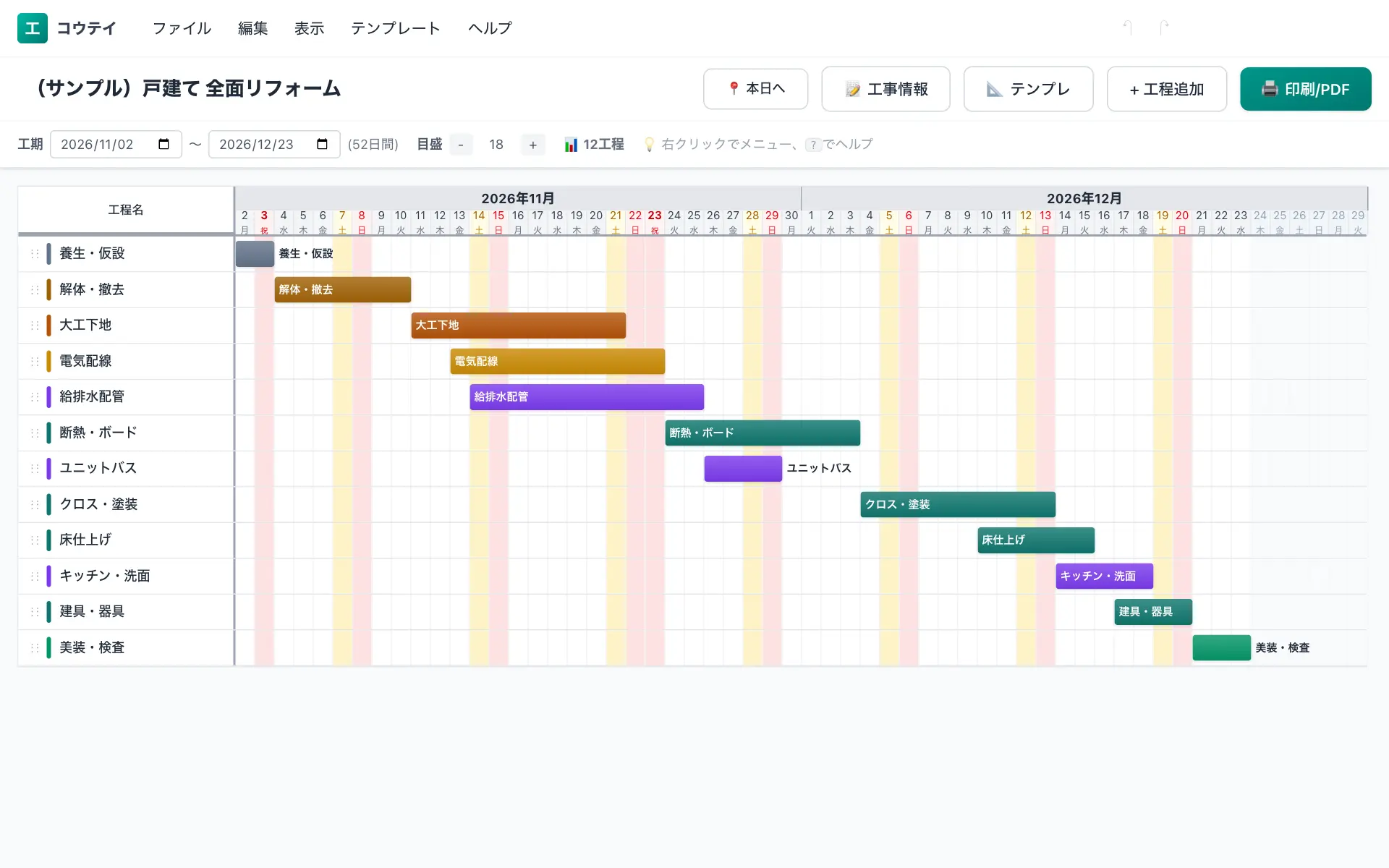Image resolution: width=1389 pixels, height=868 pixels.
Task: Click the コウテイ app logo icon
Action: [33, 28]
